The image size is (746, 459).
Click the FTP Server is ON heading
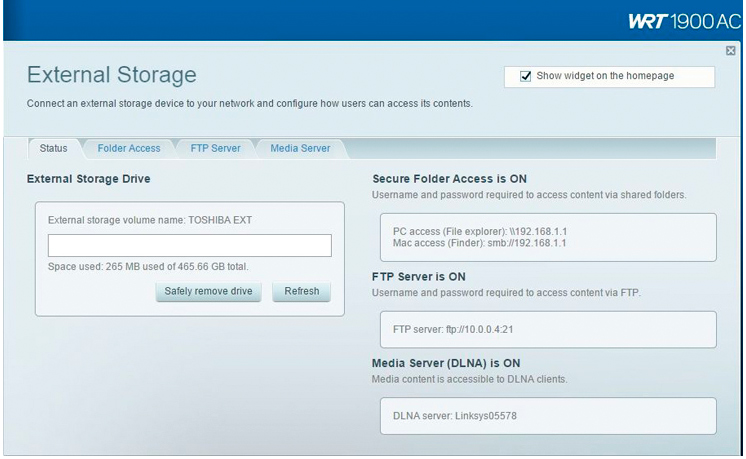coord(419,276)
